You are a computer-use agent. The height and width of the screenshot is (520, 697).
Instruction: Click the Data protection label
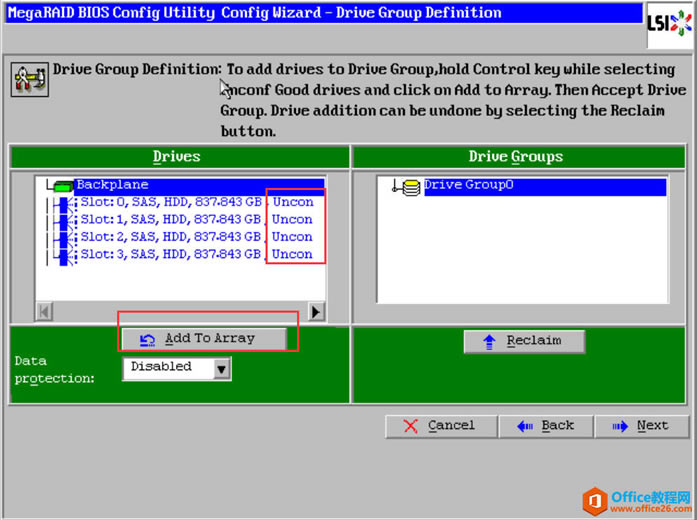54,369
